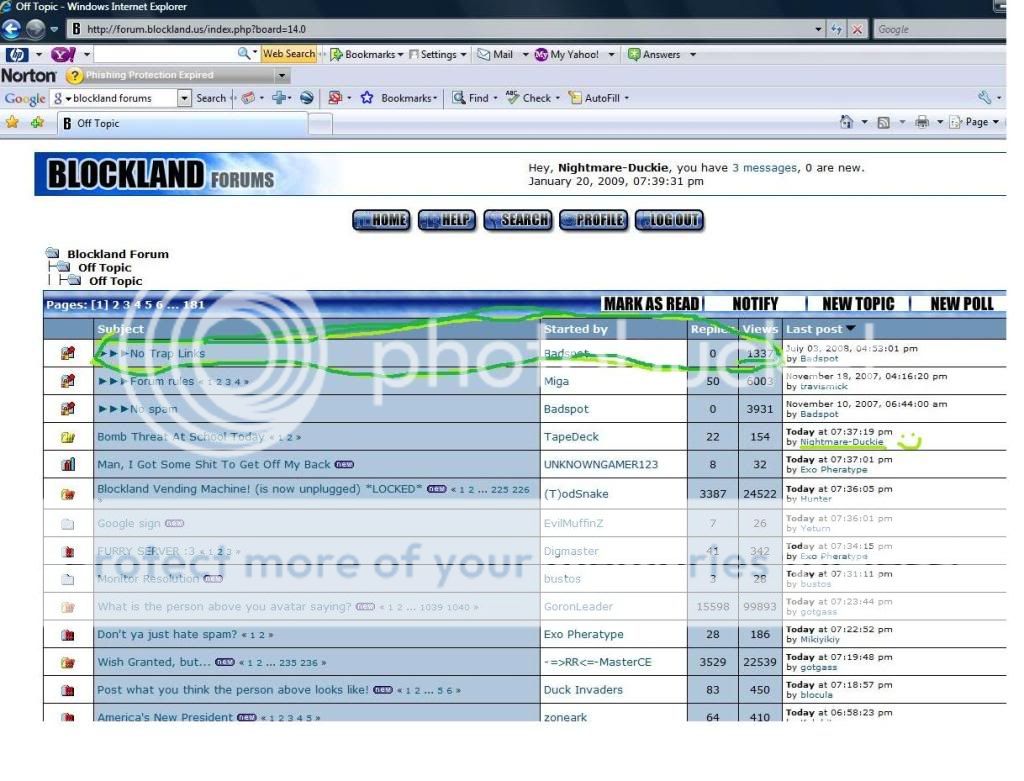
Task: Open the Blockland Forum breadcrumb link
Action: point(118,254)
